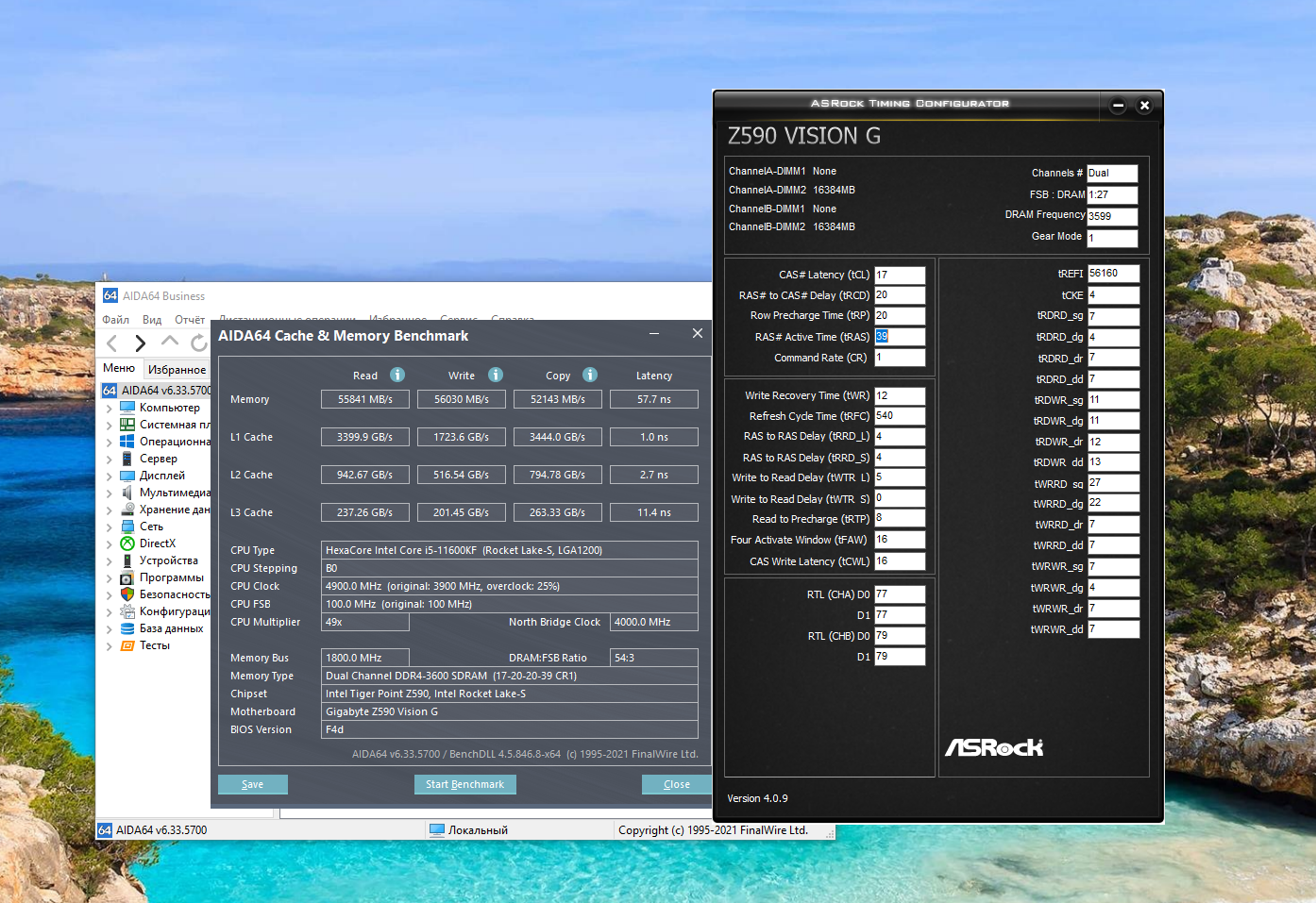This screenshot has height=903, width=1316.
Task: Minimize the Cache & Memory Benchmark dialog
Action: pyautogui.click(x=654, y=334)
